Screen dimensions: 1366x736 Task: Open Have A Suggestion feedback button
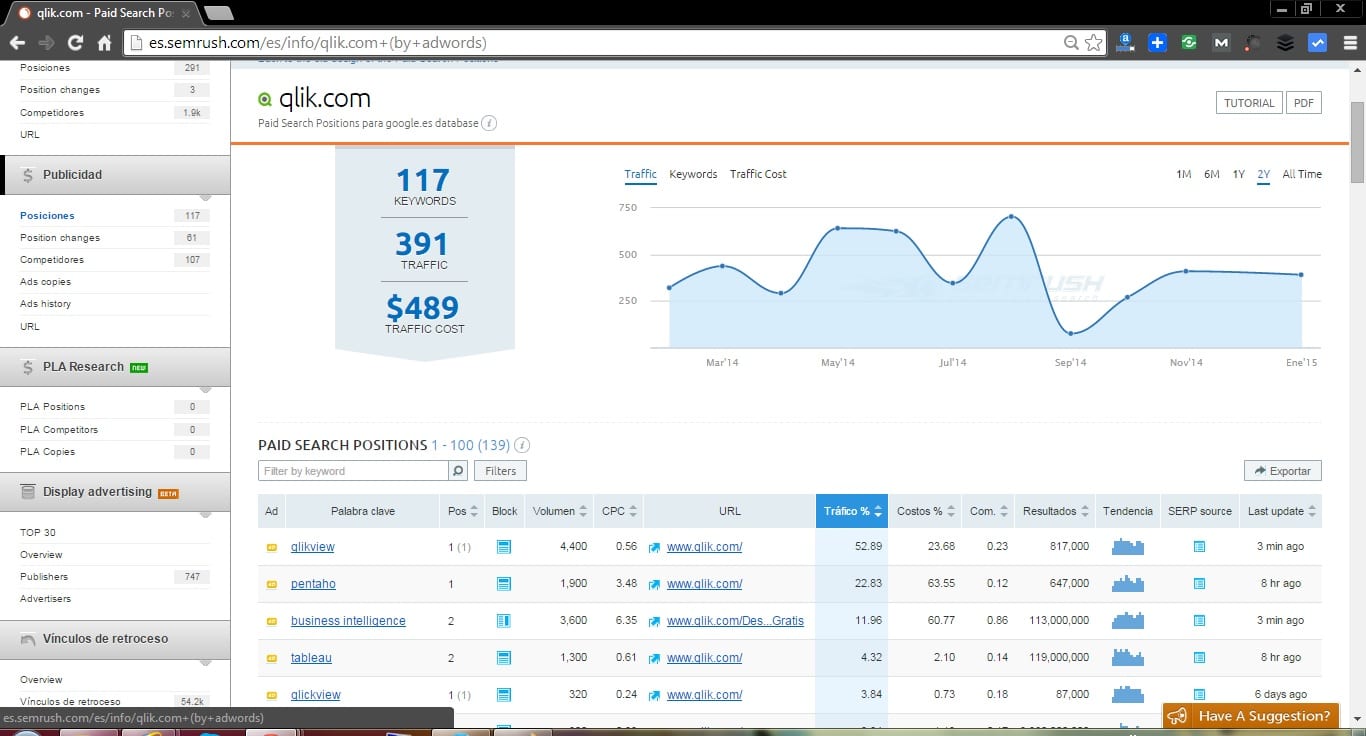click(x=1251, y=716)
